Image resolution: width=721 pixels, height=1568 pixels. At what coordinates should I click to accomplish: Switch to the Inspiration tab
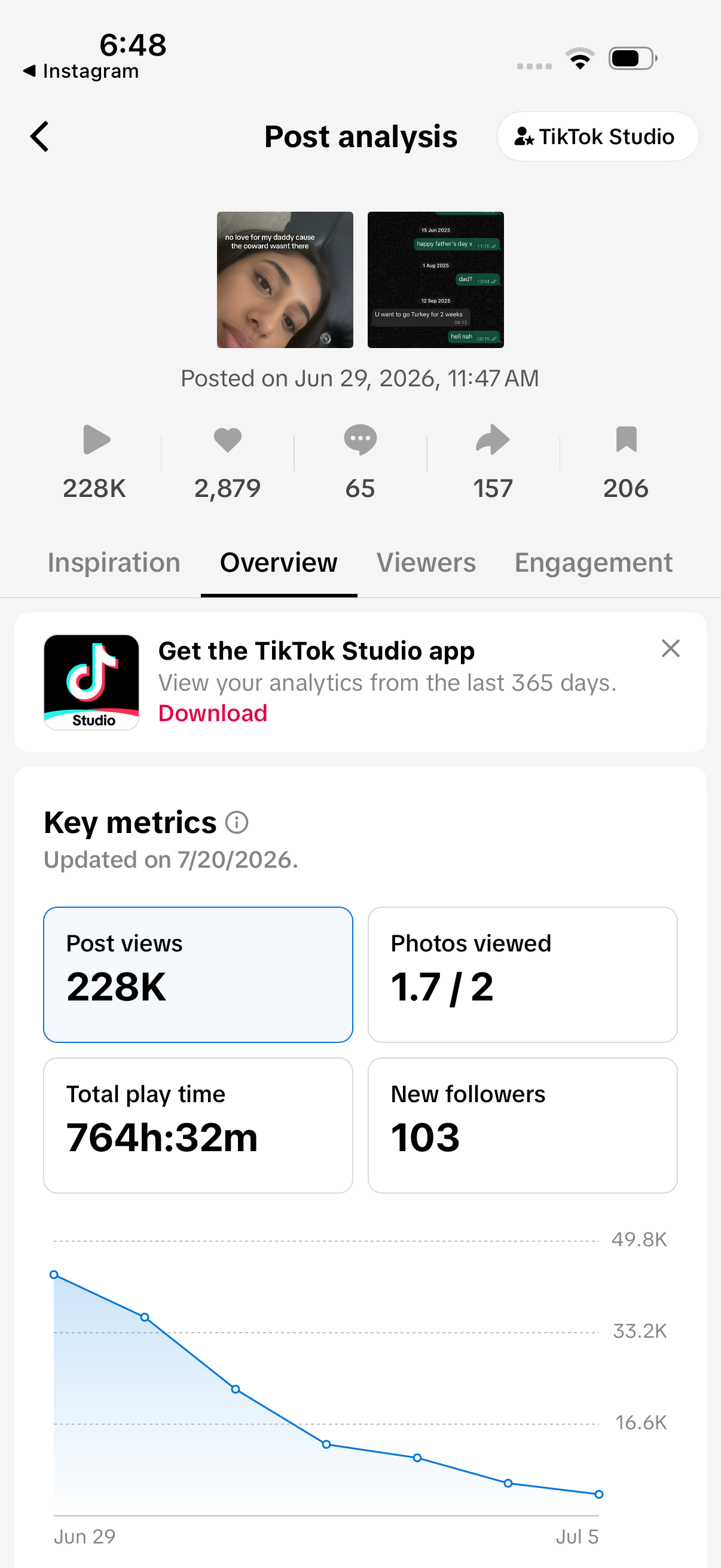click(114, 562)
